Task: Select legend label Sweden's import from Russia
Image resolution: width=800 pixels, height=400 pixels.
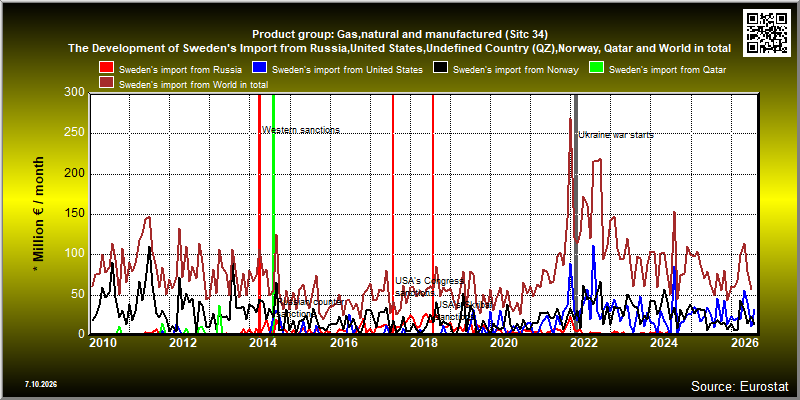Action: 180,70
